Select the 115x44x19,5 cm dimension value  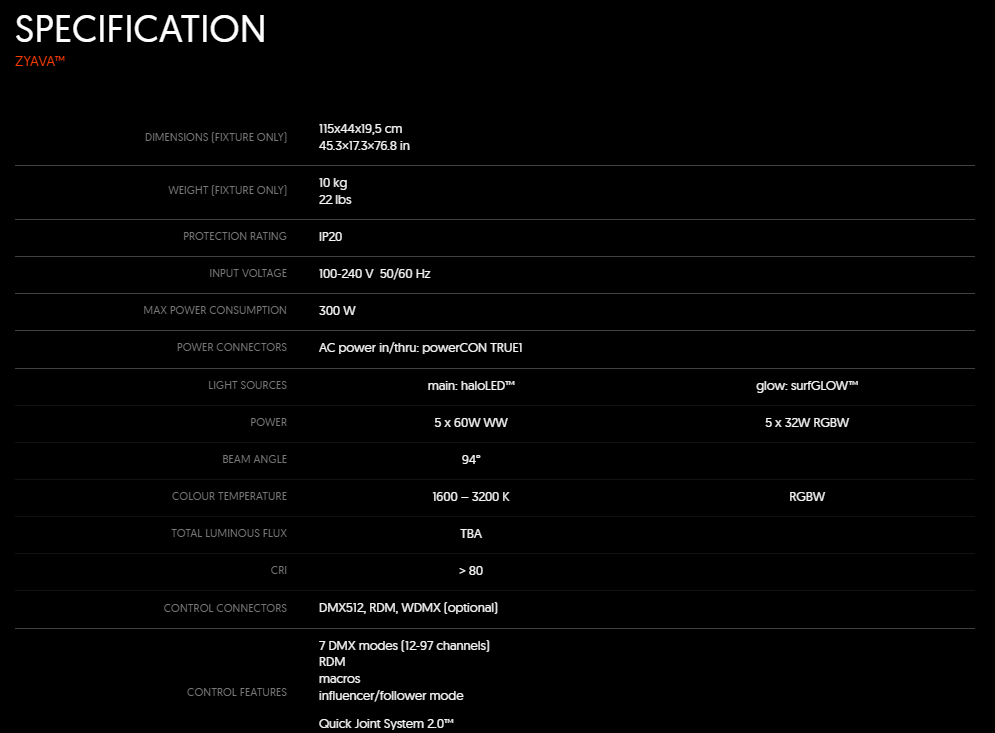tap(360, 129)
